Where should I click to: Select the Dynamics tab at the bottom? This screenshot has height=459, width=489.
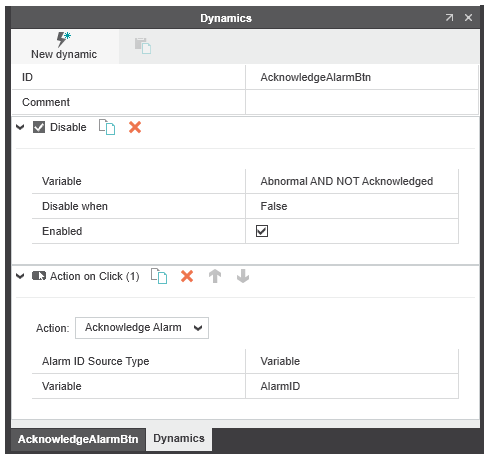pyautogui.click(x=179, y=439)
